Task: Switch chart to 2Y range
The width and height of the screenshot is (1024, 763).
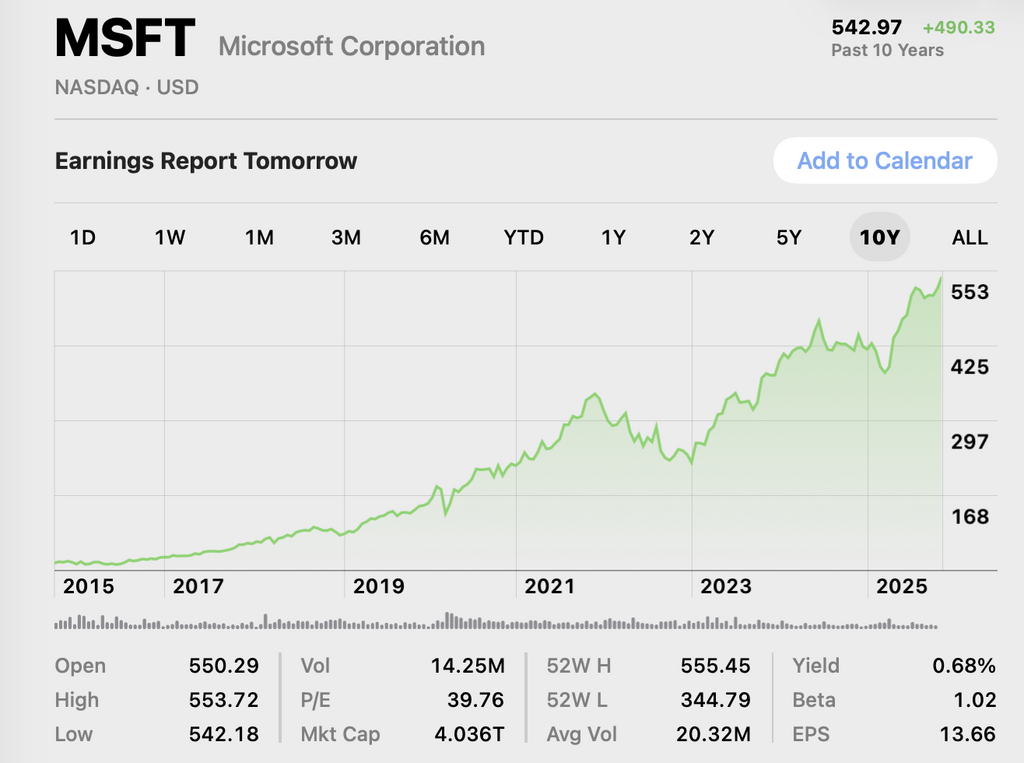Action: click(701, 237)
